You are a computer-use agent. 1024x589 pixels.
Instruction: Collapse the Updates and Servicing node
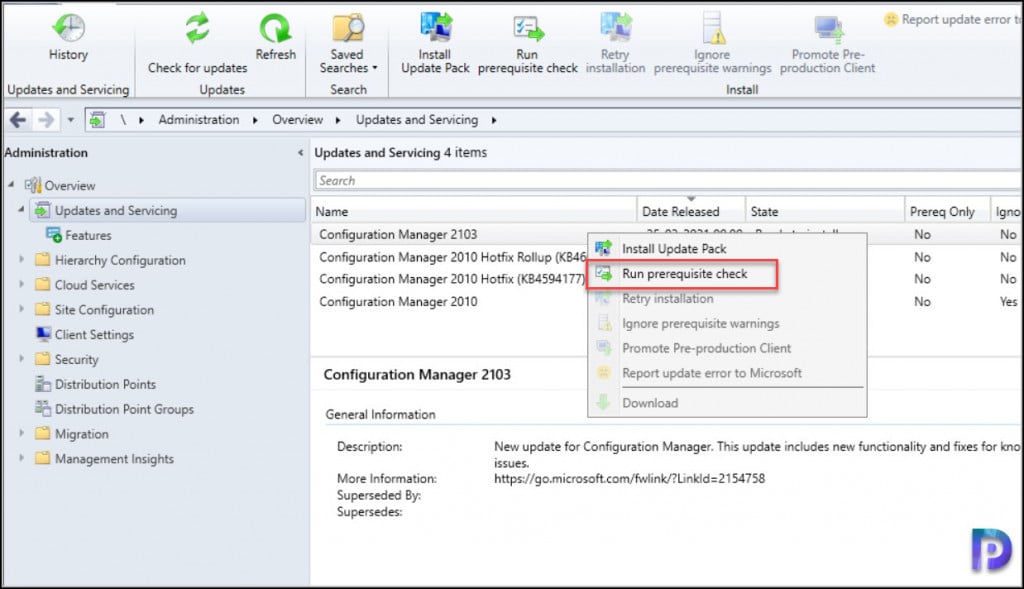21,210
